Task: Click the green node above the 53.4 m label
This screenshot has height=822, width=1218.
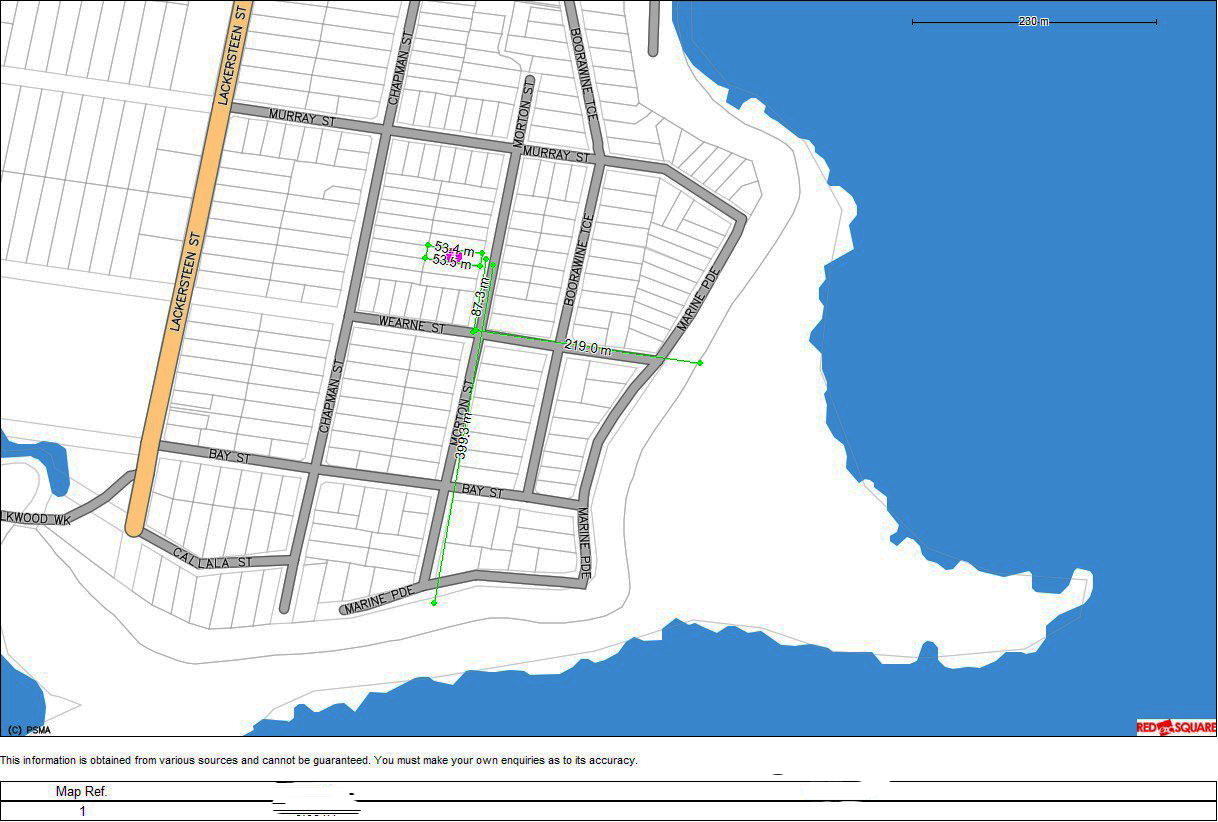Action: pos(427,245)
